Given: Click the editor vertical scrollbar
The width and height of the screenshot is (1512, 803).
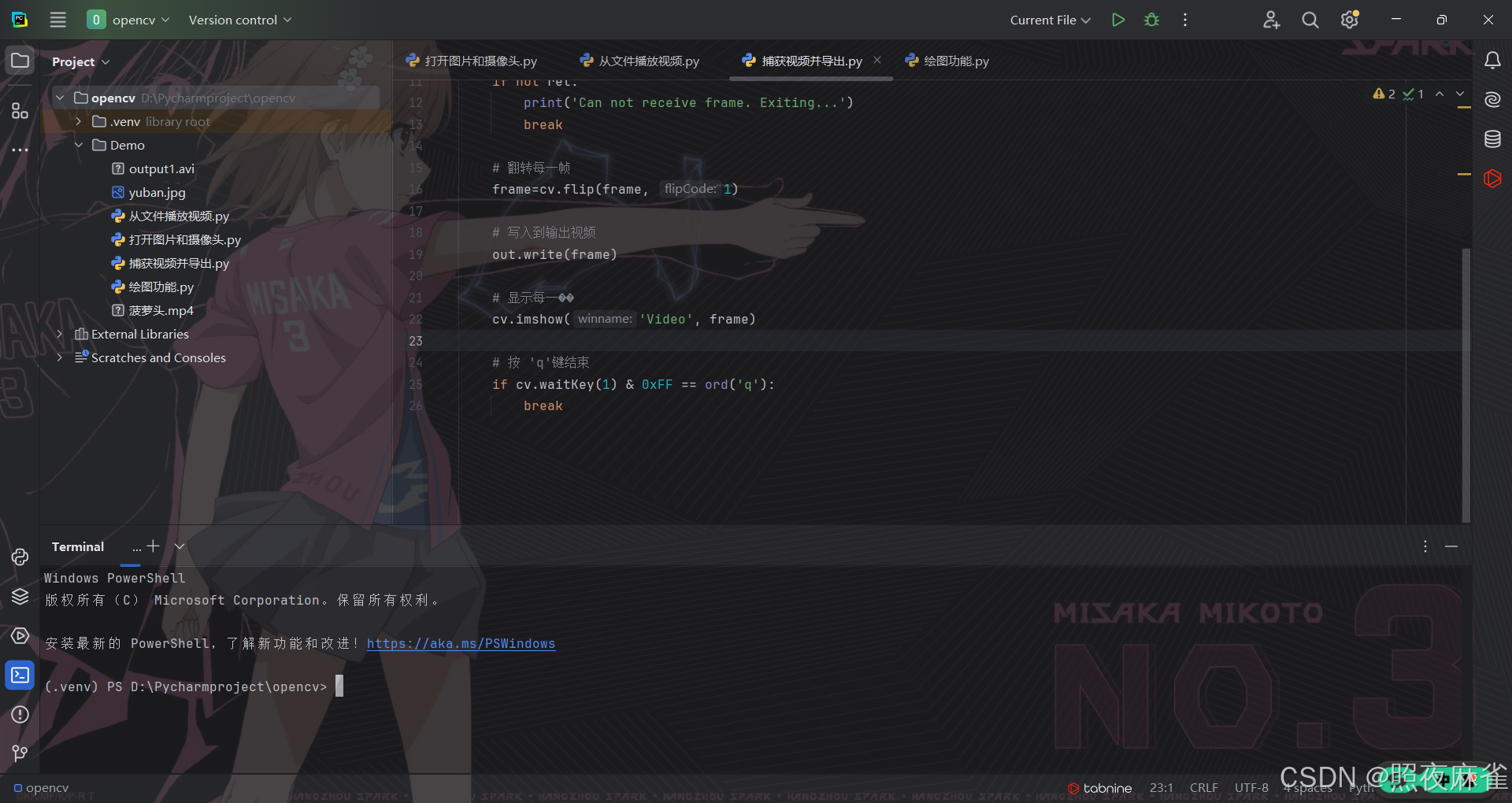Looking at the screenshot, I should pyautogui.click(x=1466, y=384).
